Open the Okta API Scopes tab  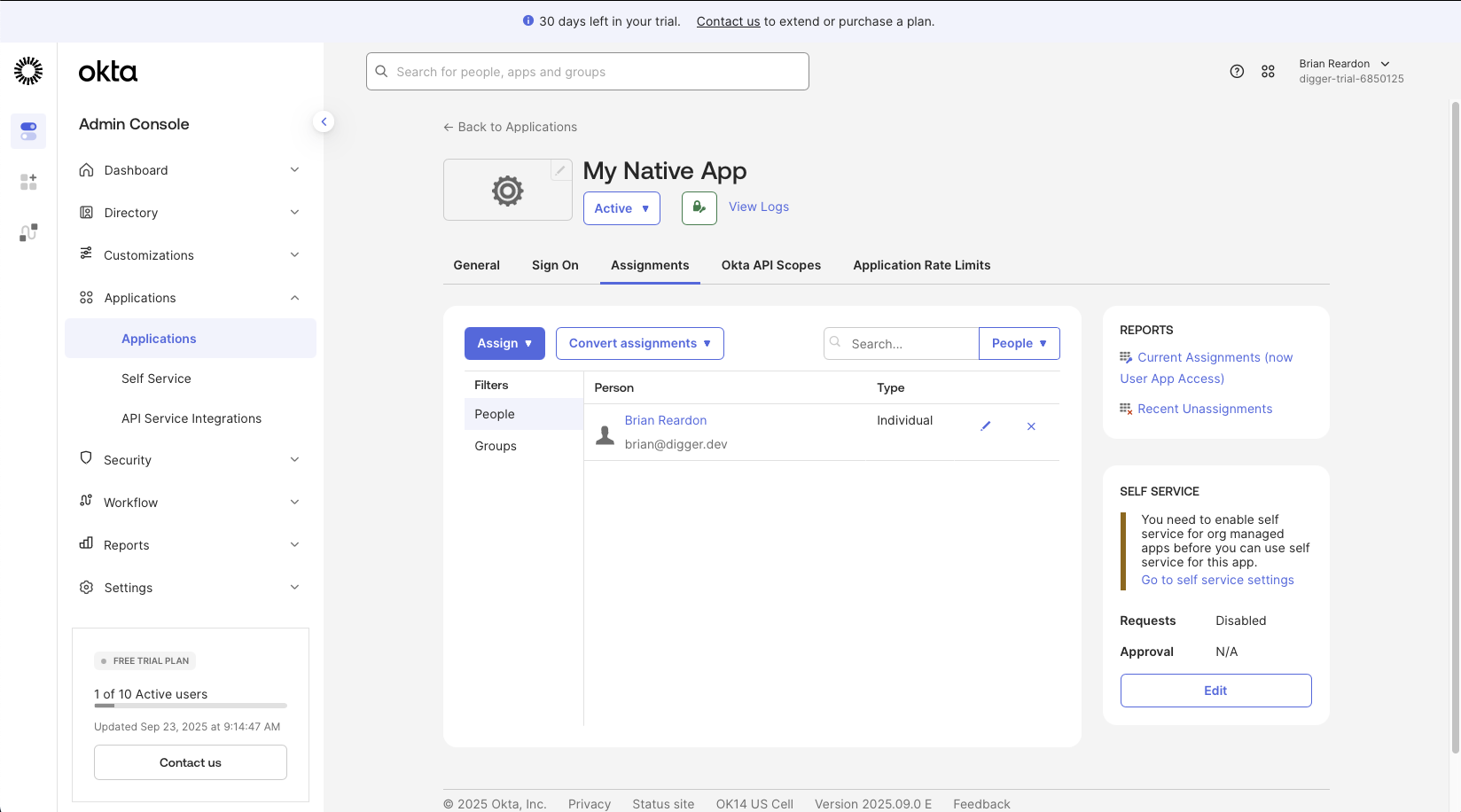(x=770, y=265)
